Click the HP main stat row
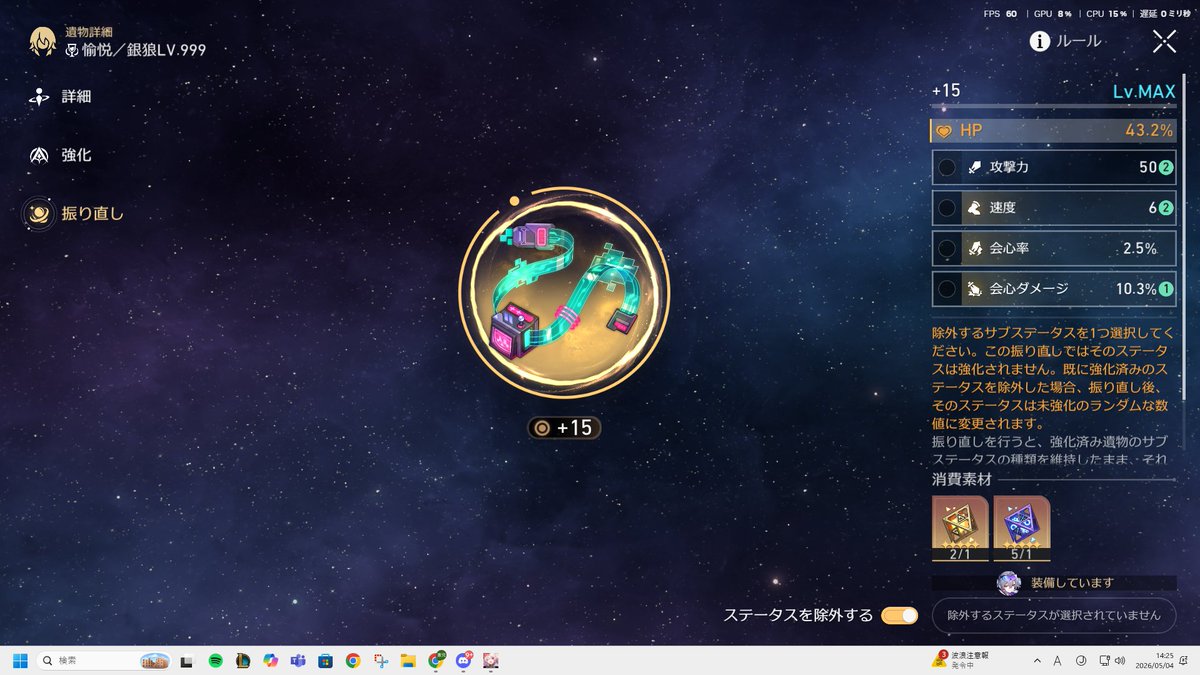1200x675 pixels. click(1054, 131)
